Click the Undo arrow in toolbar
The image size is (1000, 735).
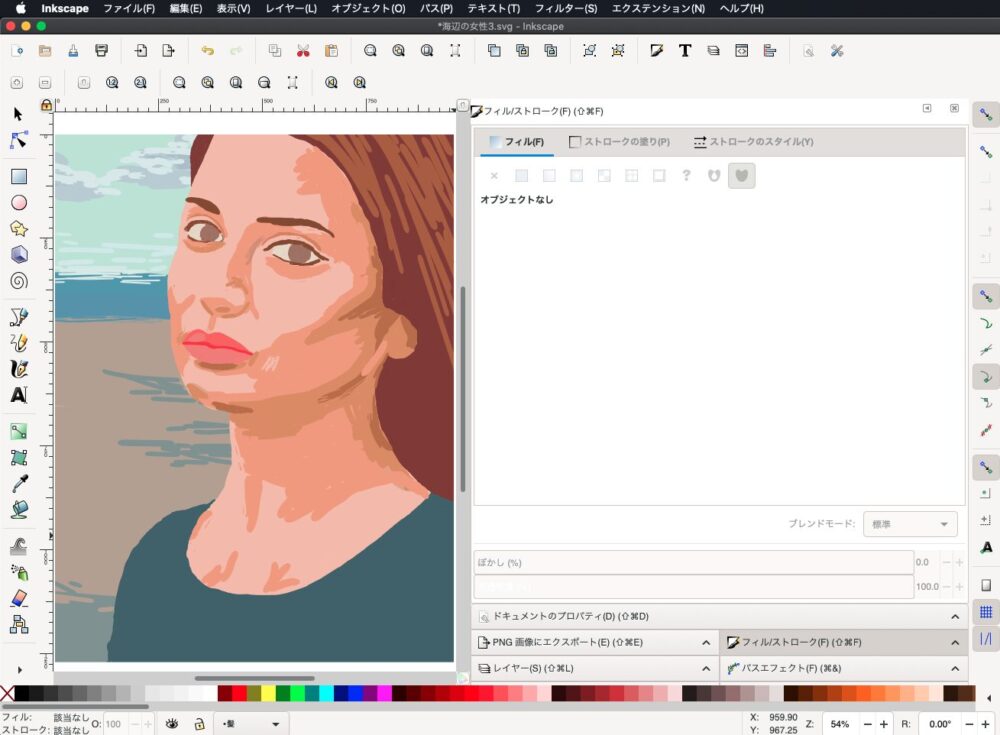pos(207,51)
